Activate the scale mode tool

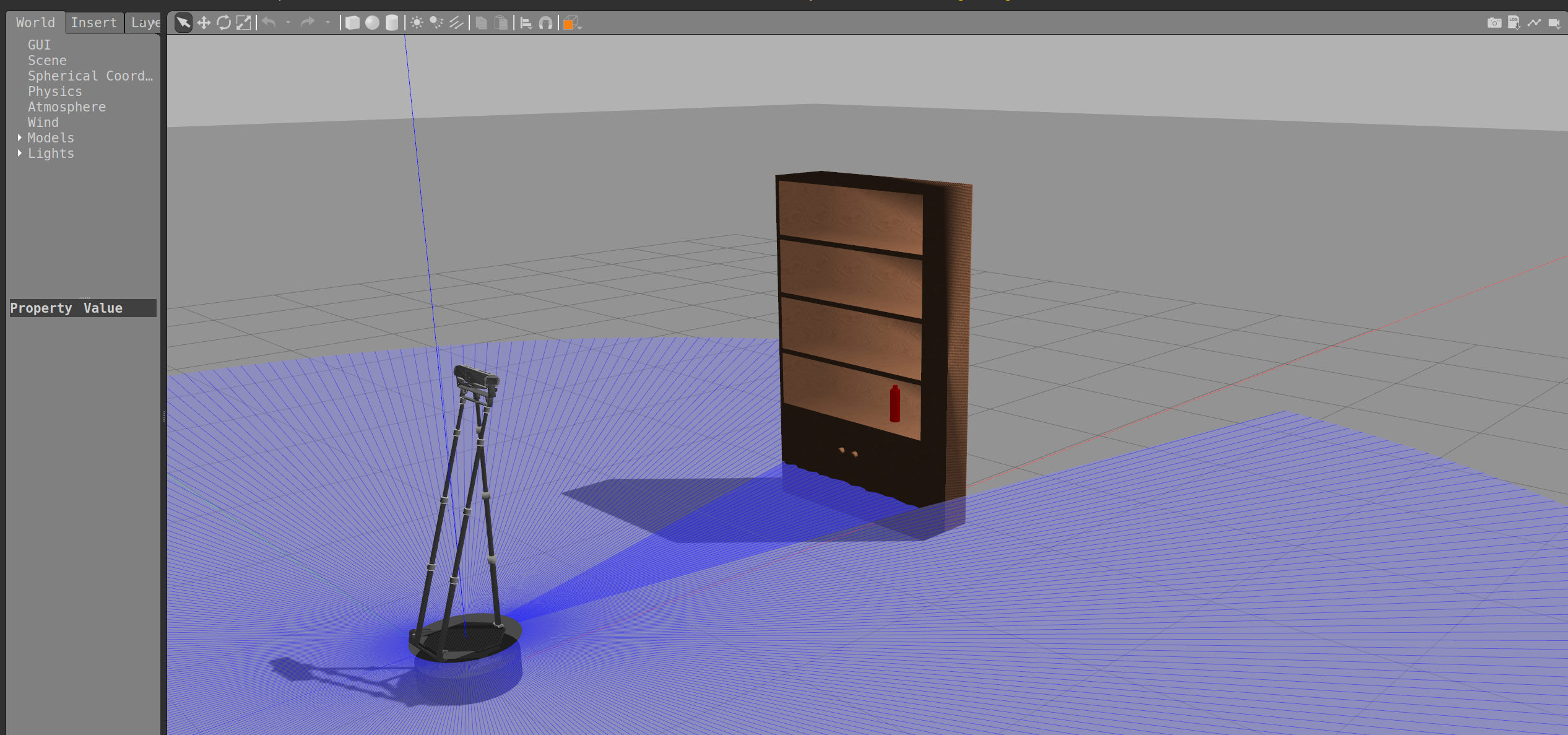(244, 23)
